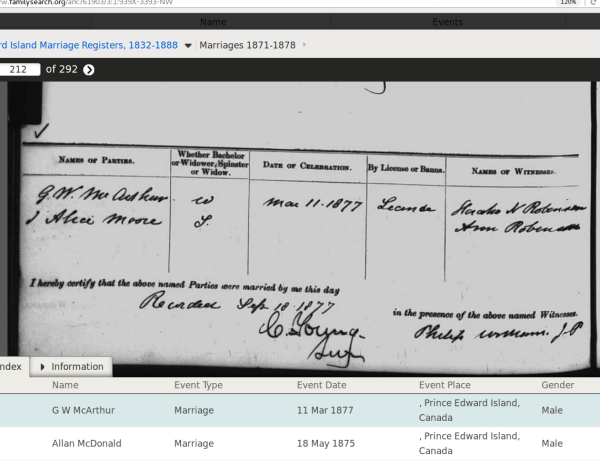Image resolution: width=600 pixels, height=463 pixels.
Task: Open dropdown arrow beside Marriage Registers breadcrumb
Action: (188, 45)
